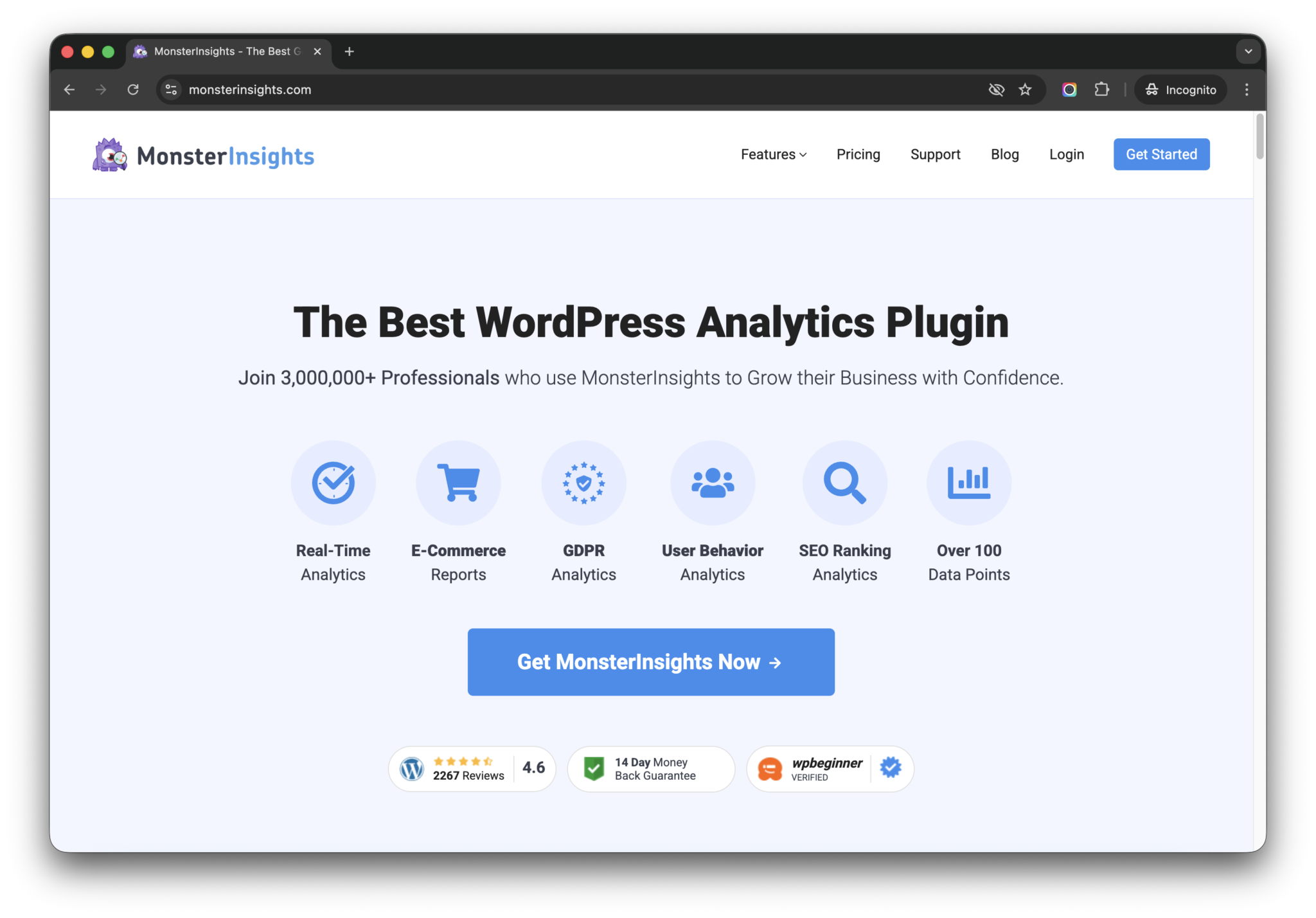Open the tab search chevron

click(1248, 51)
